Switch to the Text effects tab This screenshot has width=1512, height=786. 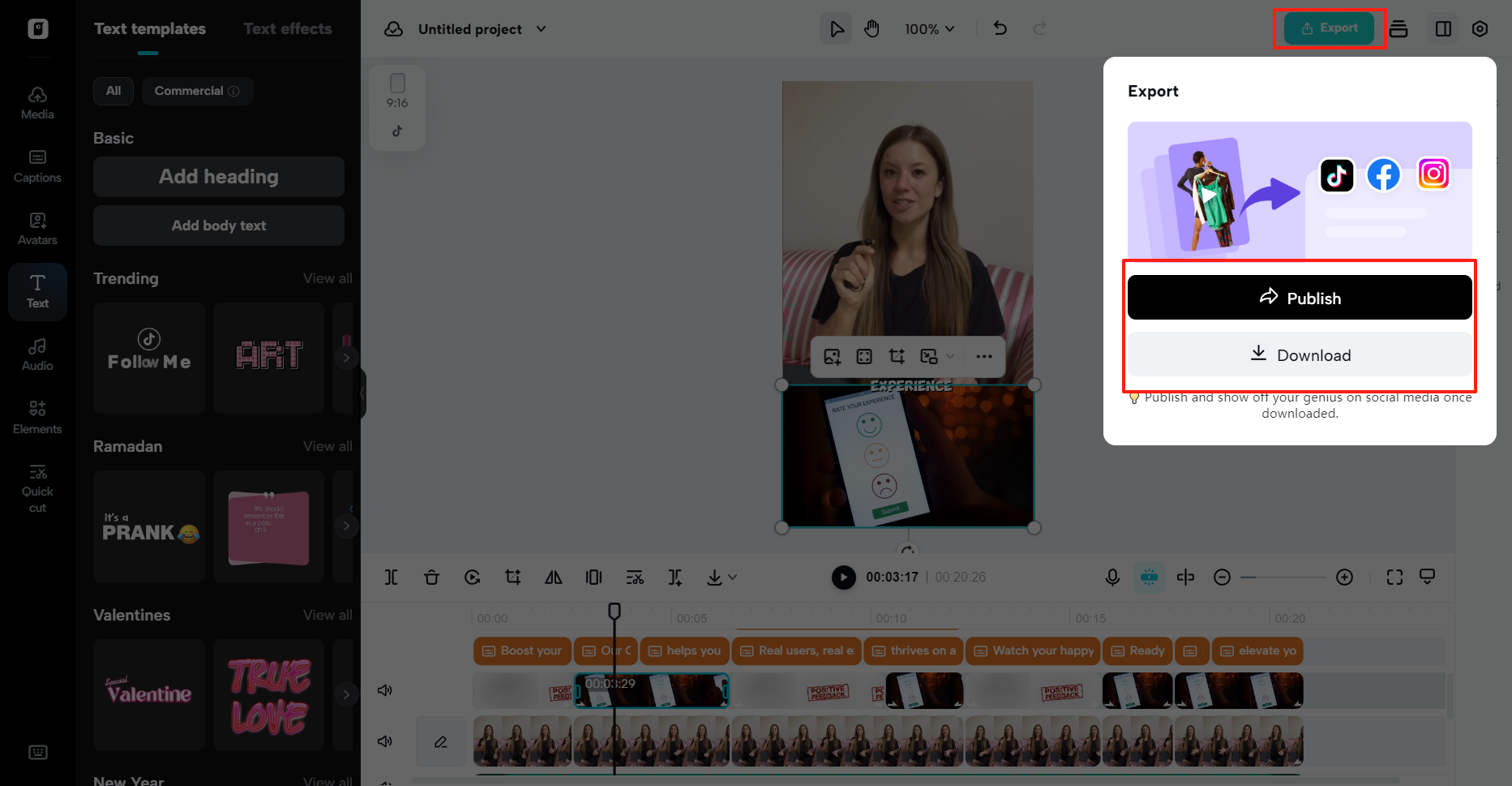[x=287, y=28]
